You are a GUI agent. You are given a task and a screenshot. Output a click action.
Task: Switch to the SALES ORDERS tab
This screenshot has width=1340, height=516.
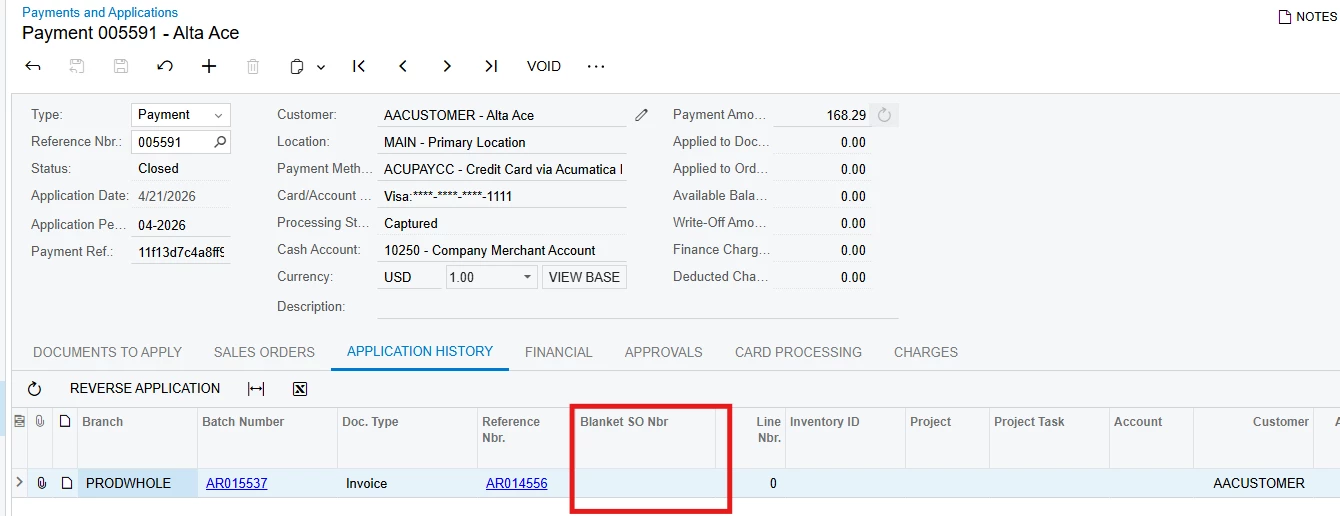click(x=264, y=352)
